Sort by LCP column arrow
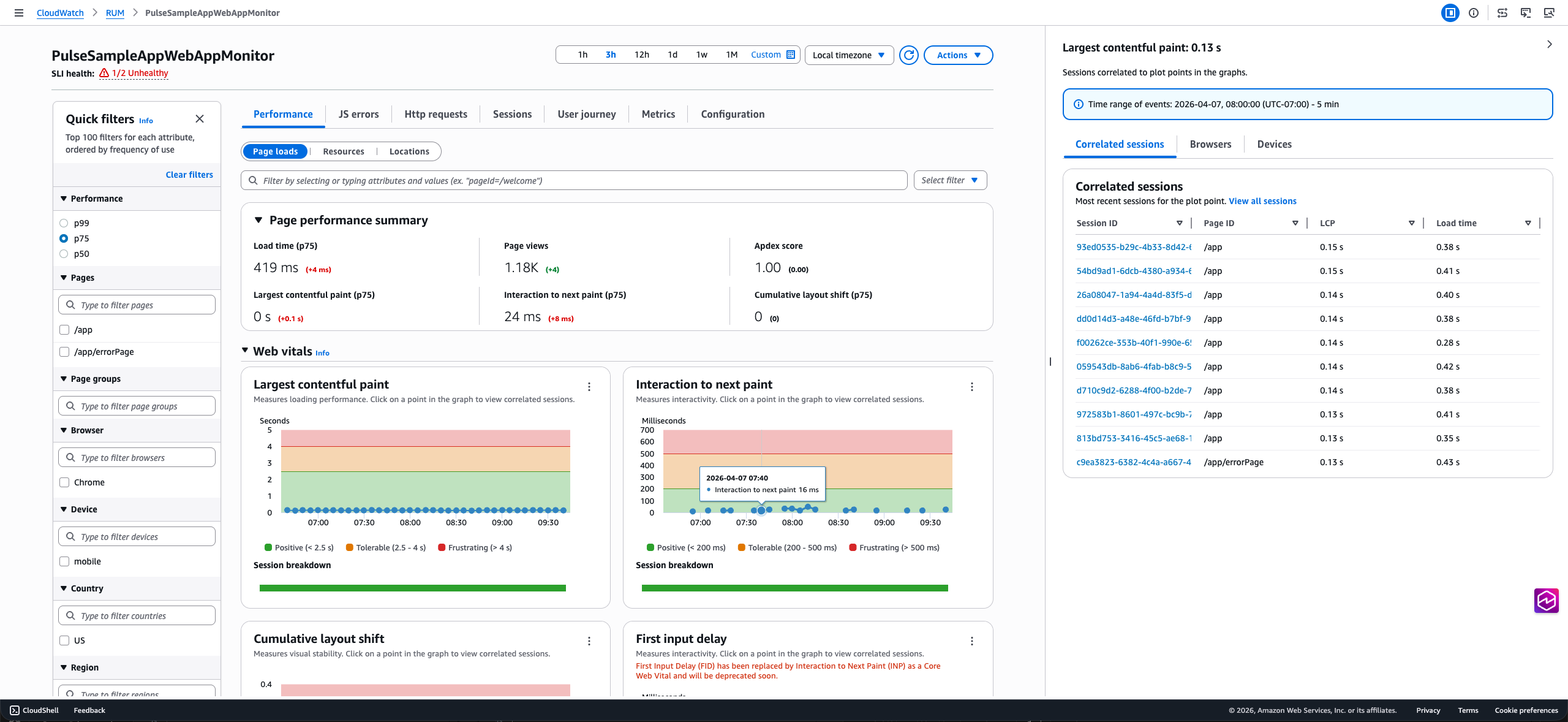This screenshot has height=722, width=1568. coord(1411,223)
